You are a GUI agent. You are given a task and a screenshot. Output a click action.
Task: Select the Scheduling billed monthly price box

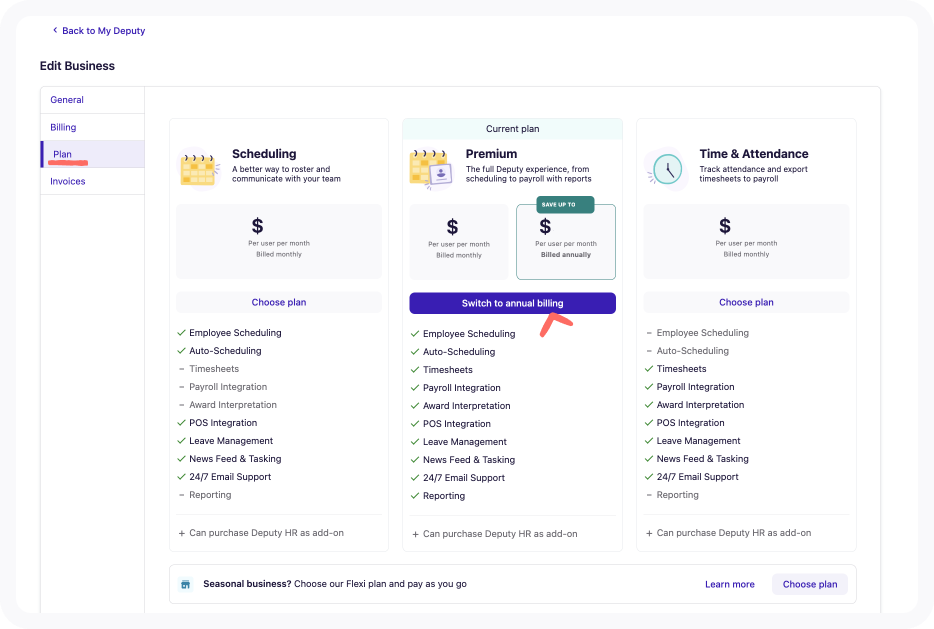click(279, 241)
